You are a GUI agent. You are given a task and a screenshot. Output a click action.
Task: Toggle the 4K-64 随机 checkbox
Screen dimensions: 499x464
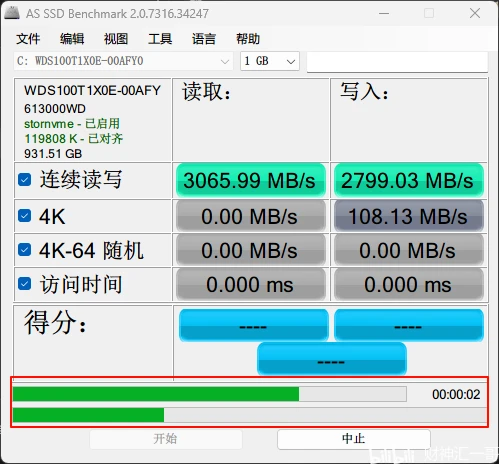tap(25, 249)
